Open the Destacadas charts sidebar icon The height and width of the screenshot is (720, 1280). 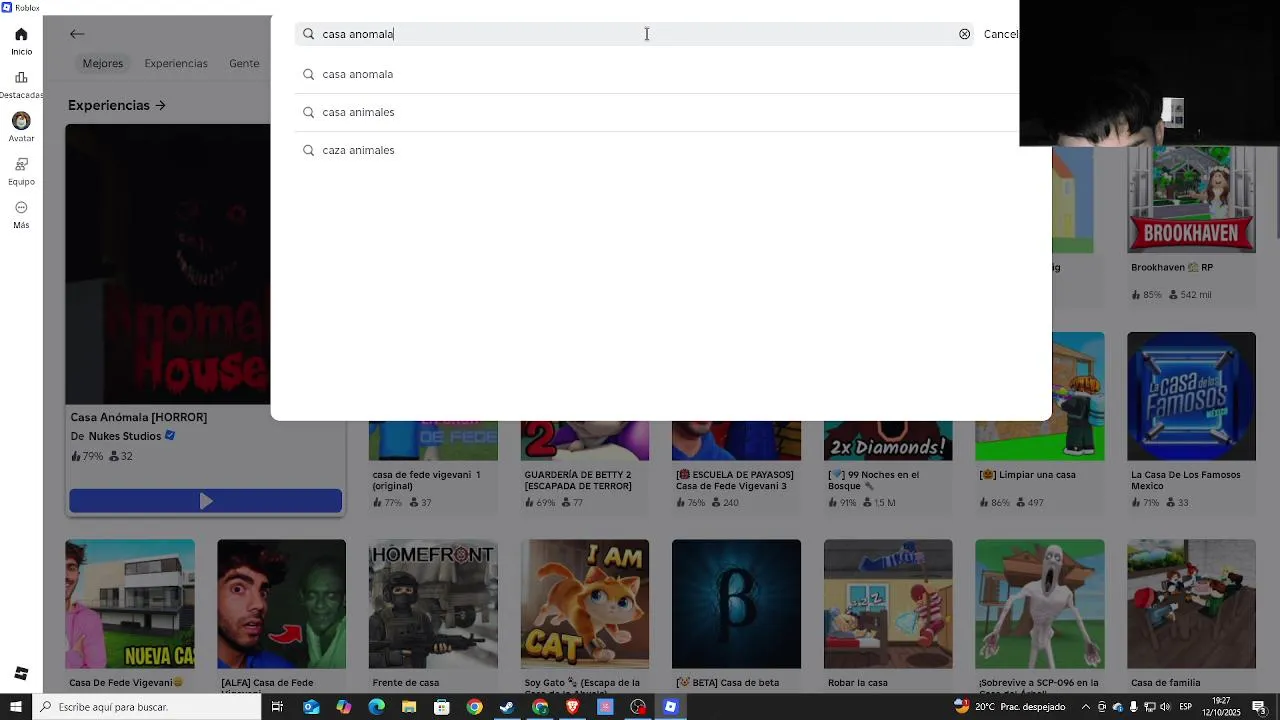[x=21, y=77]
